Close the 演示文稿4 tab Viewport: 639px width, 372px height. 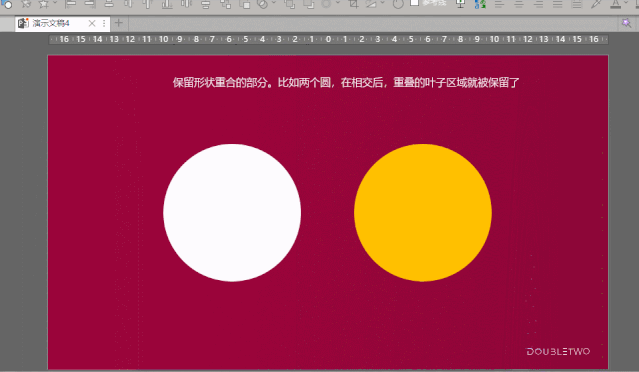(92, 23)
